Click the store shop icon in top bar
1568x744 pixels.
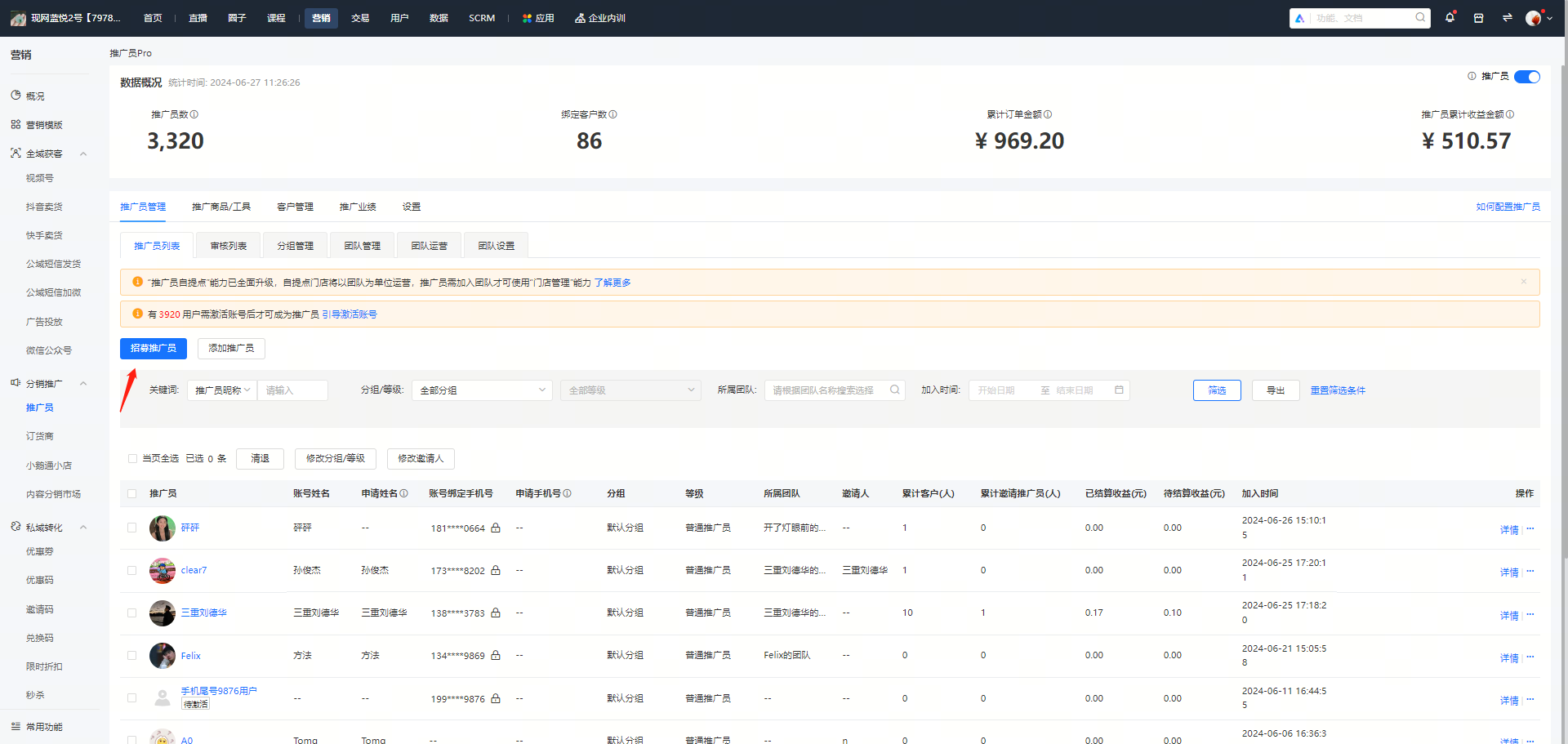pos(1478,18)
